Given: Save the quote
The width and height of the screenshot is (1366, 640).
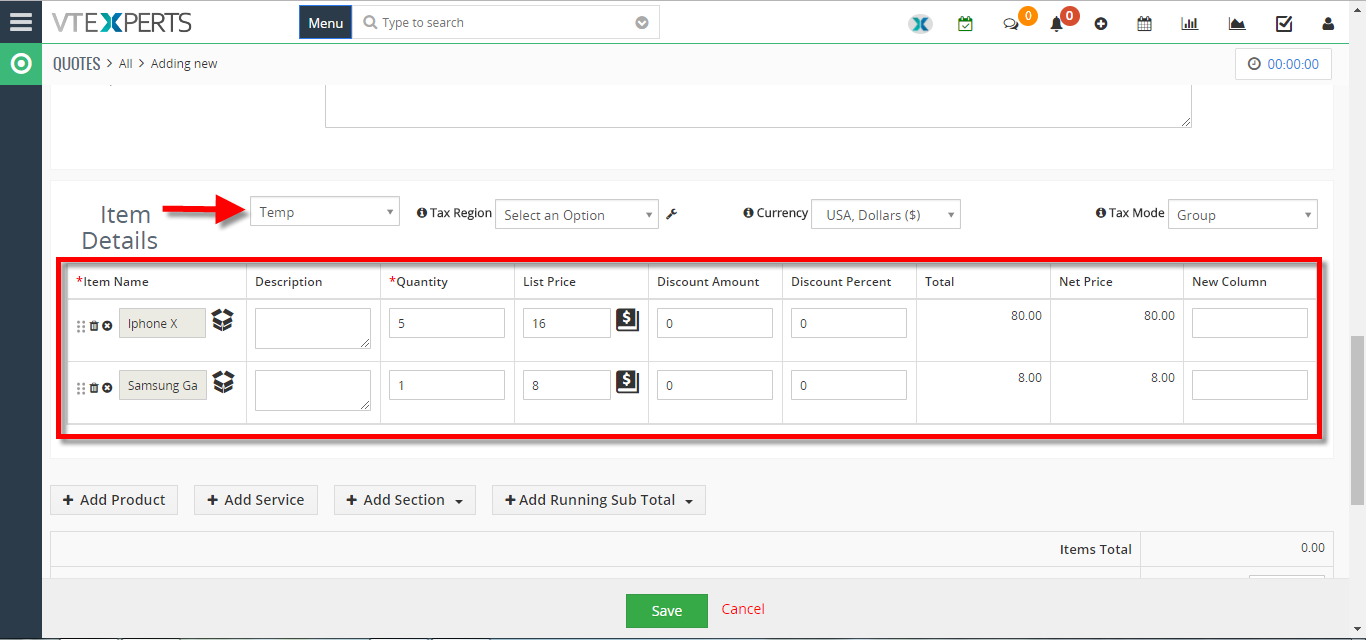Looking at the screenshot, I should click(667, 611).
